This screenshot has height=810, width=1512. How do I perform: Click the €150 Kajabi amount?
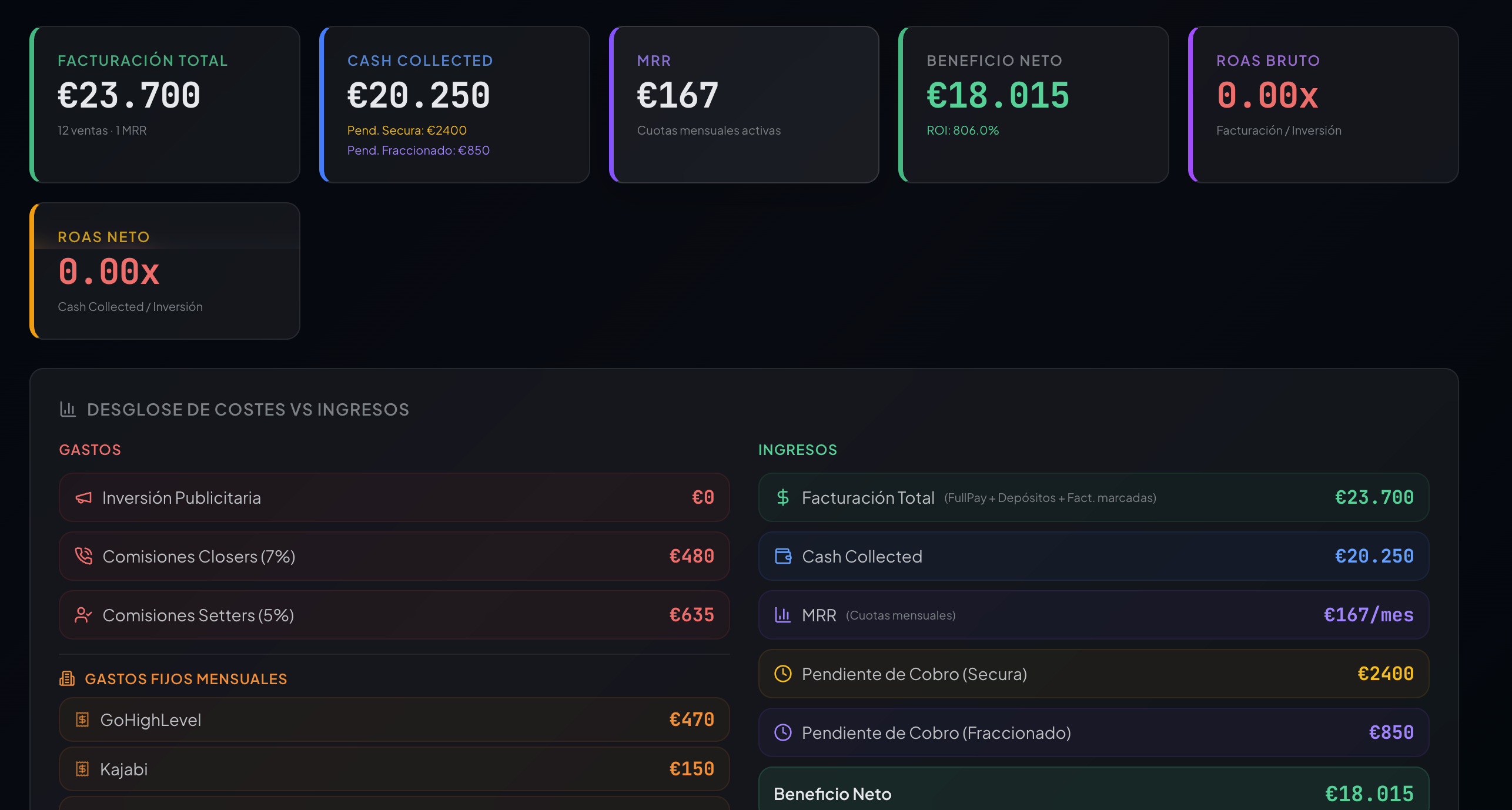point(692,769)
